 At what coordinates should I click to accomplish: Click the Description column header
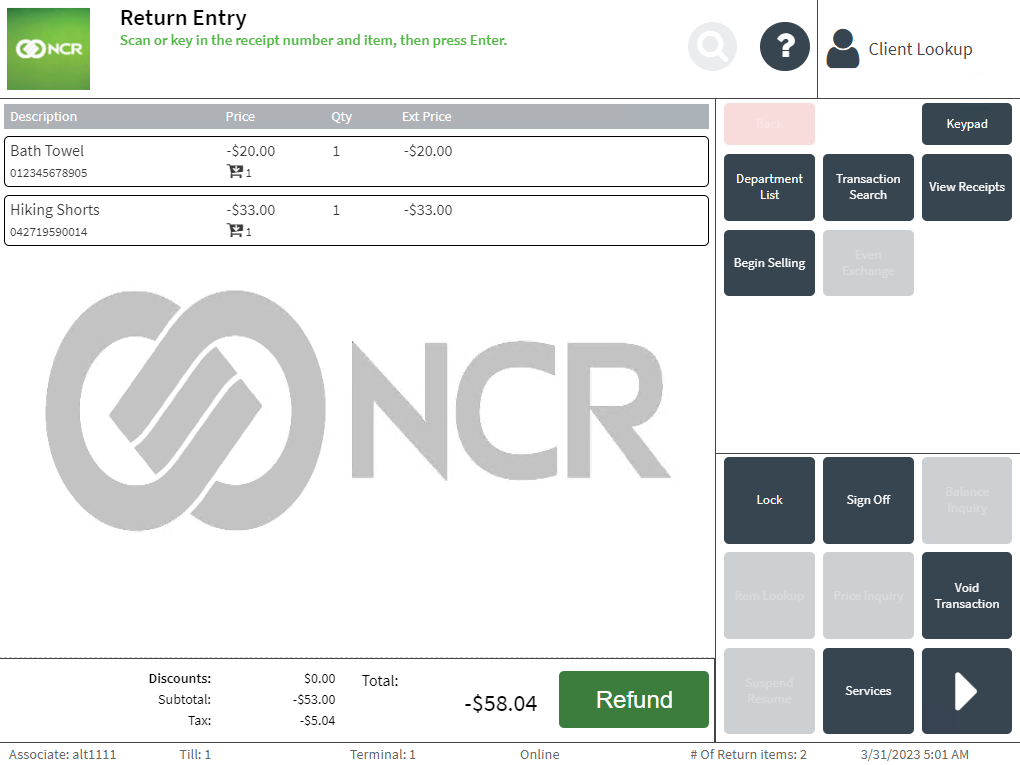44,116
